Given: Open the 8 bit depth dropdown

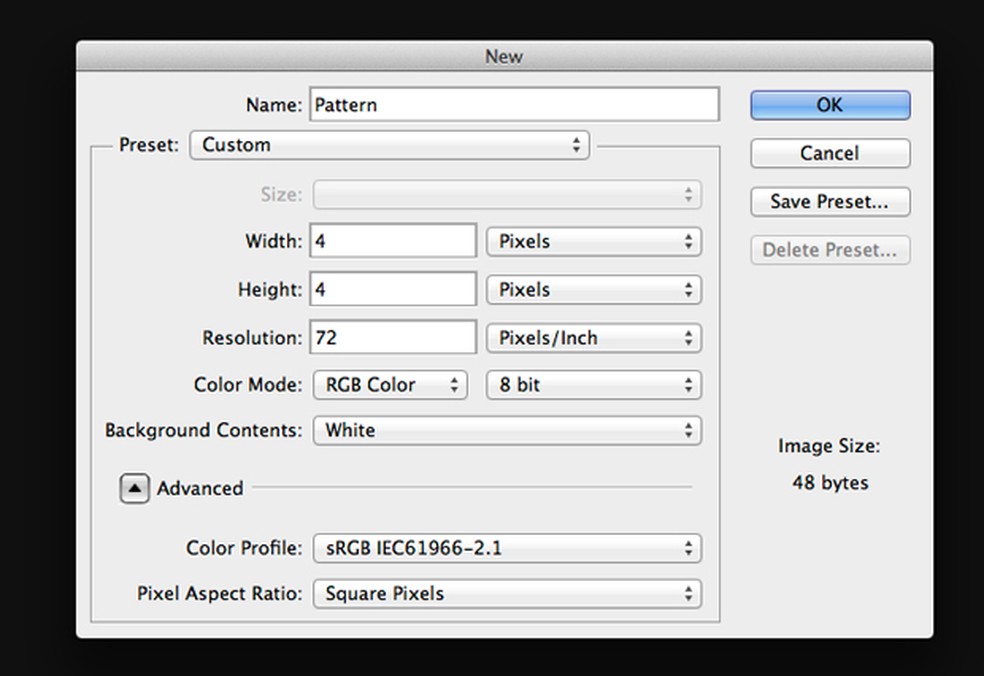Looking at the screenshot, I should pos(594,385).
